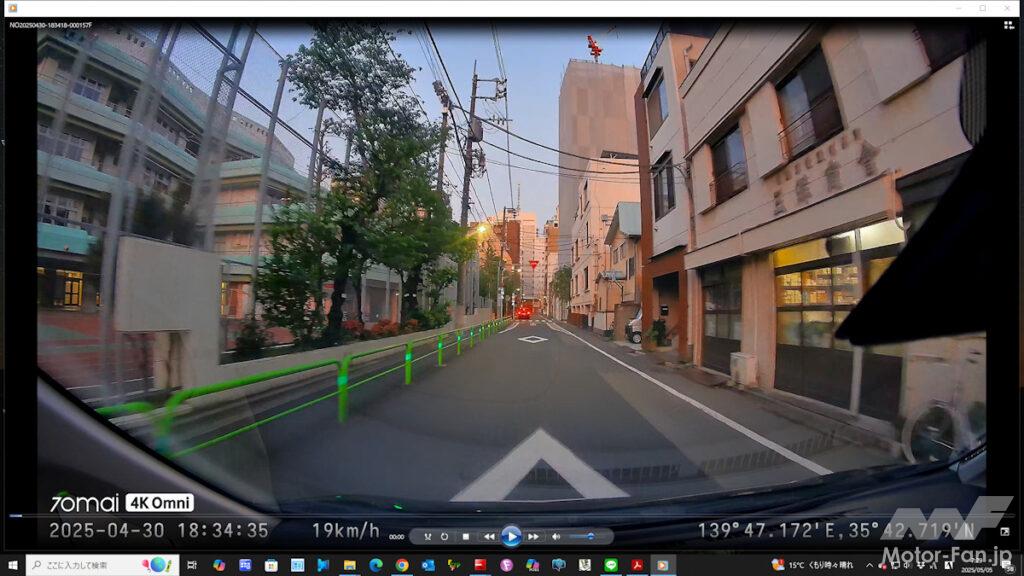Open File Explorer from taskbar
1024x576 pixels.
[349, 565]
